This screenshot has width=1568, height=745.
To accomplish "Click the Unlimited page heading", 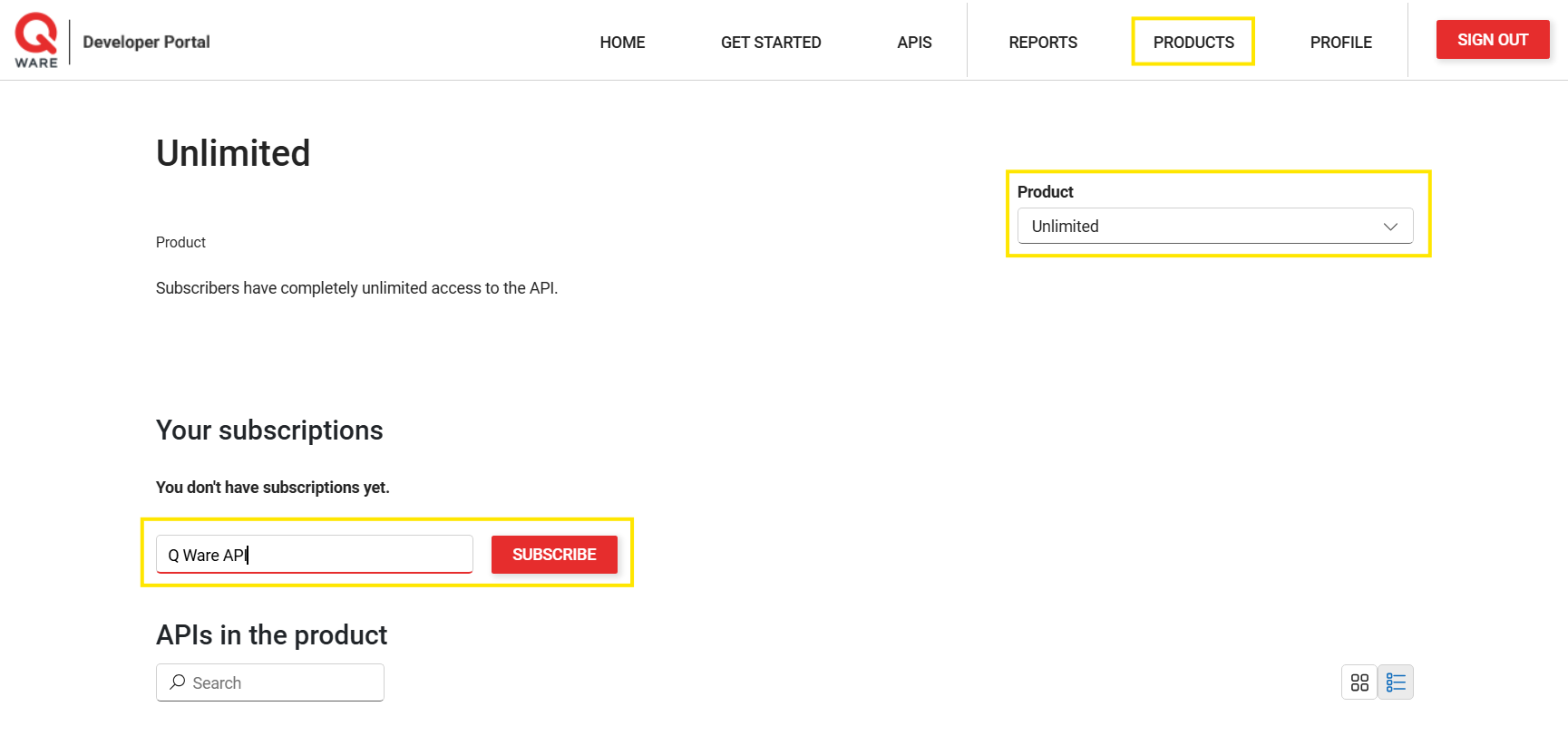I will [x=233, y=153].
